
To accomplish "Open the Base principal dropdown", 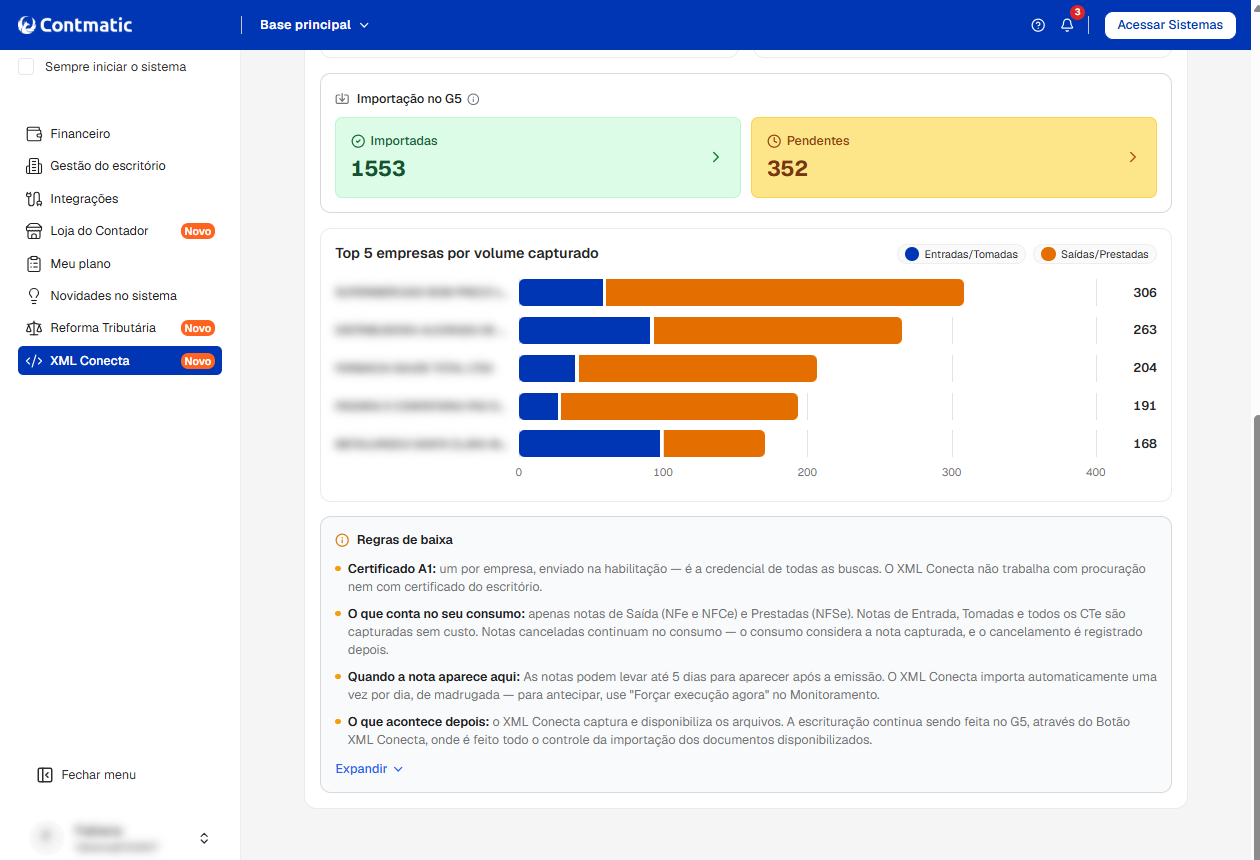I will point(314,25).
